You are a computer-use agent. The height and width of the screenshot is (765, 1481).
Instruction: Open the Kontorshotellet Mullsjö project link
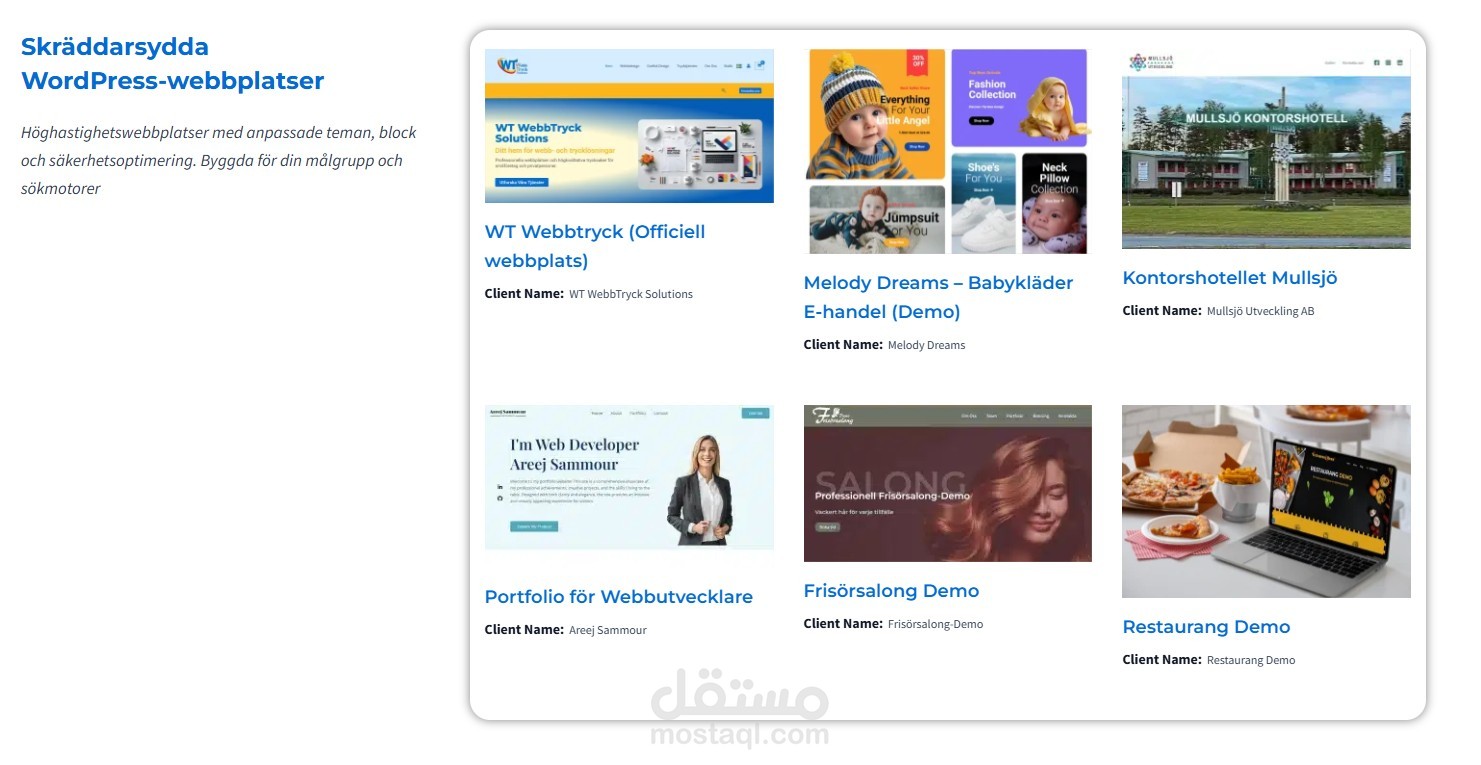[x=1230, y=278]
